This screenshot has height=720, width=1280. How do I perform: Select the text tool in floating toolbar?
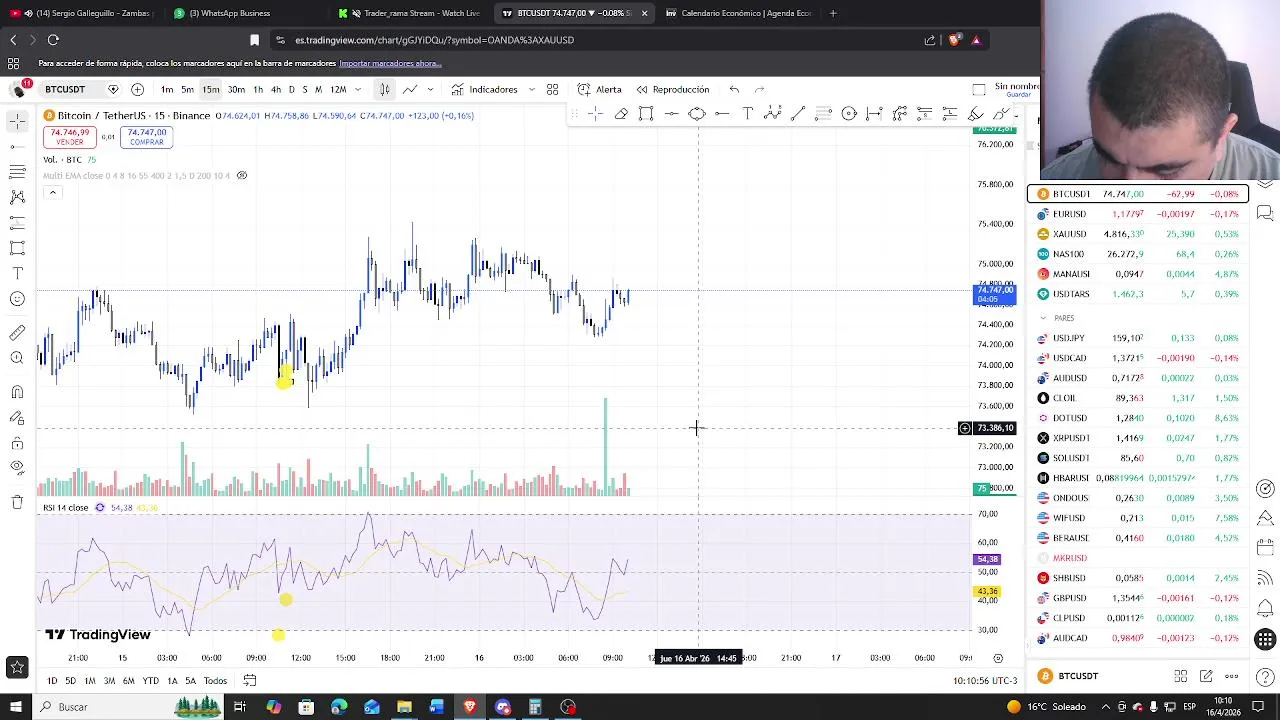pos(748,114)
